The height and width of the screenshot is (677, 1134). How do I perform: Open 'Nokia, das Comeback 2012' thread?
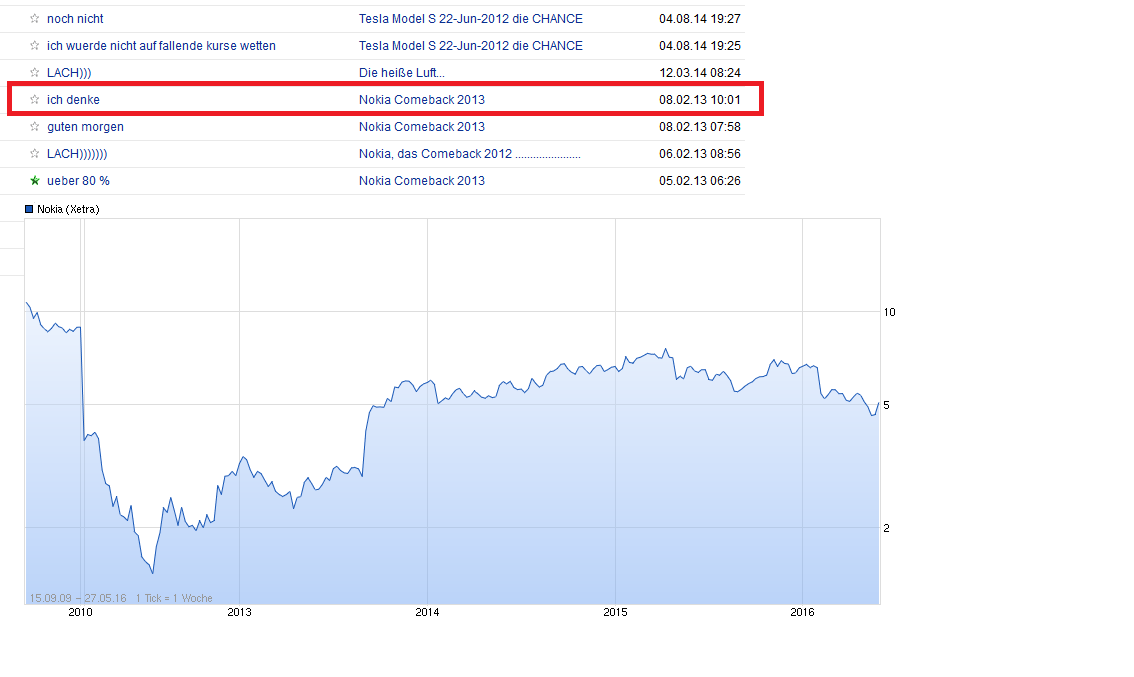tap(469, 153)
